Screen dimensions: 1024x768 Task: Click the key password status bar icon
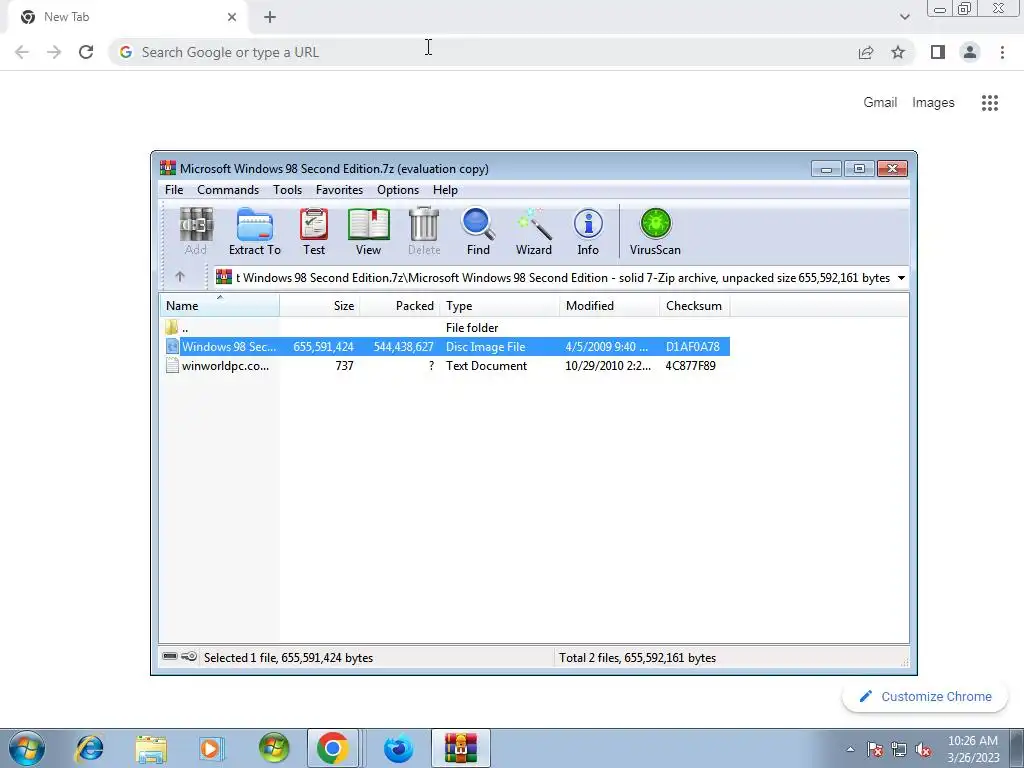click(189, 656)
